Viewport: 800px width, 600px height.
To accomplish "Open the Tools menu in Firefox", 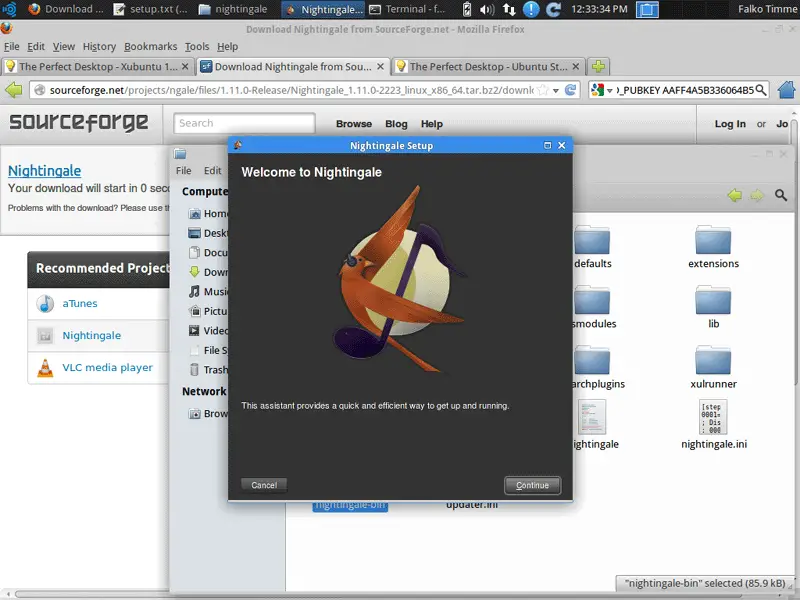I will point(197,46).
